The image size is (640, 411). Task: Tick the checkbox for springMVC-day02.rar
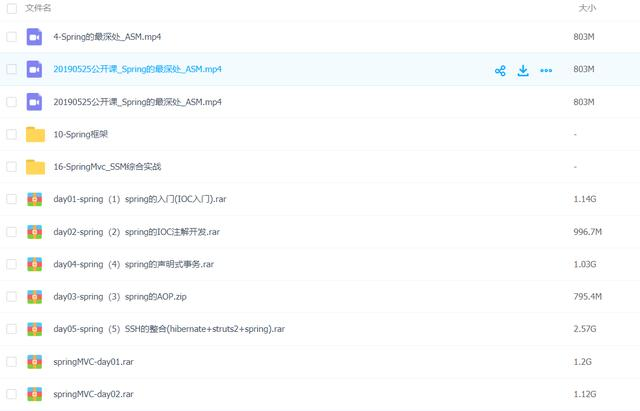tap(12, 394)
